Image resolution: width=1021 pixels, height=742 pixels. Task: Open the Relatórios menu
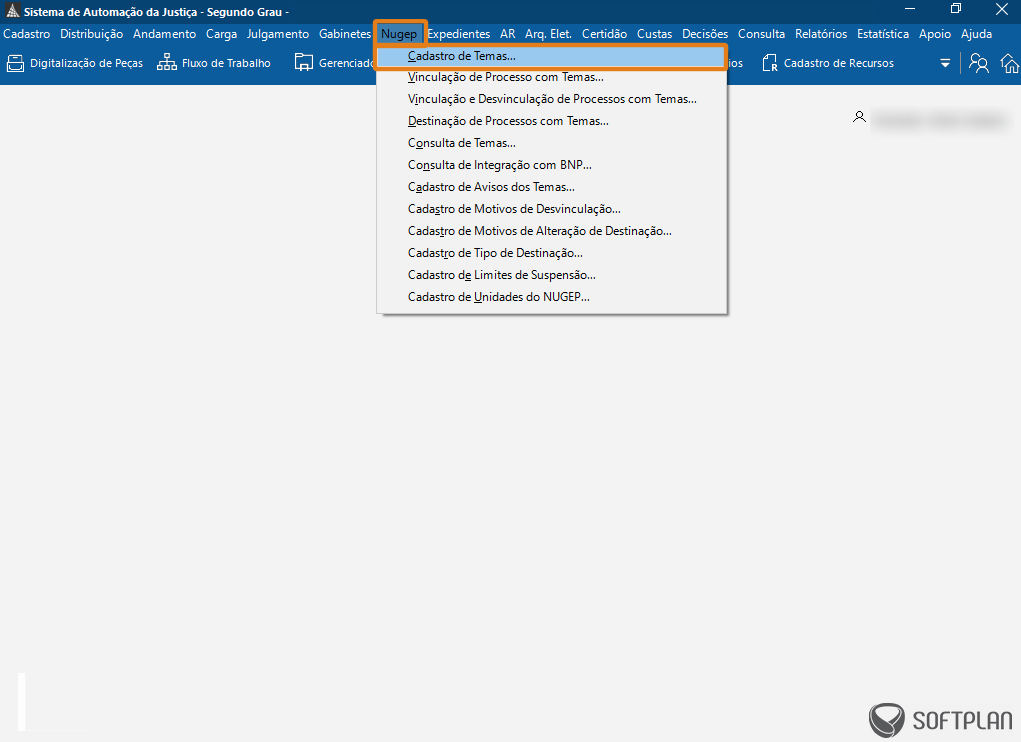[820, 34]
